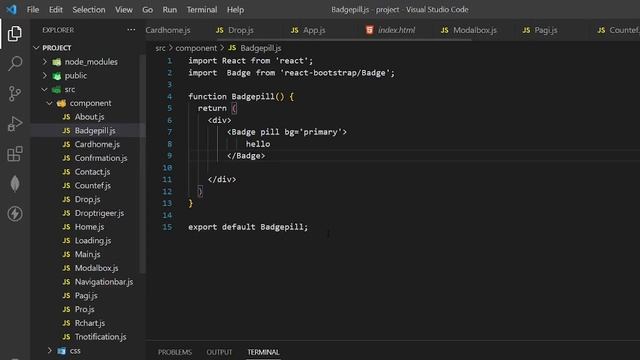Click the css folder icon

(x=62, y=351)
